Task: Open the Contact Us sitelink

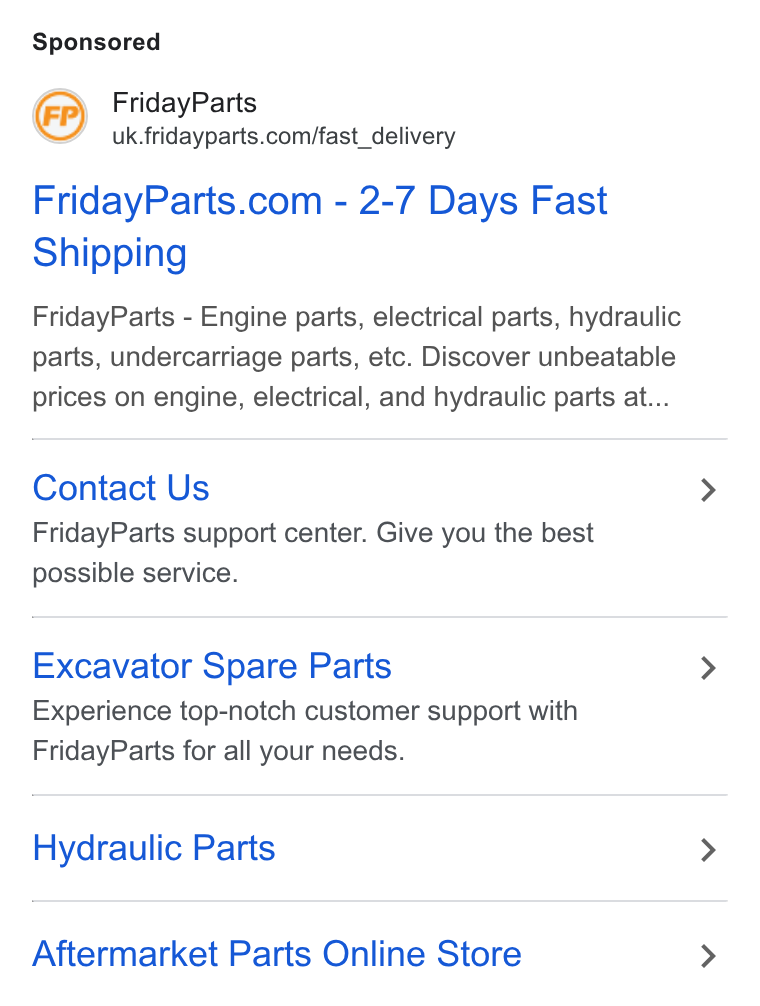Action: click(x=121, y=488)
